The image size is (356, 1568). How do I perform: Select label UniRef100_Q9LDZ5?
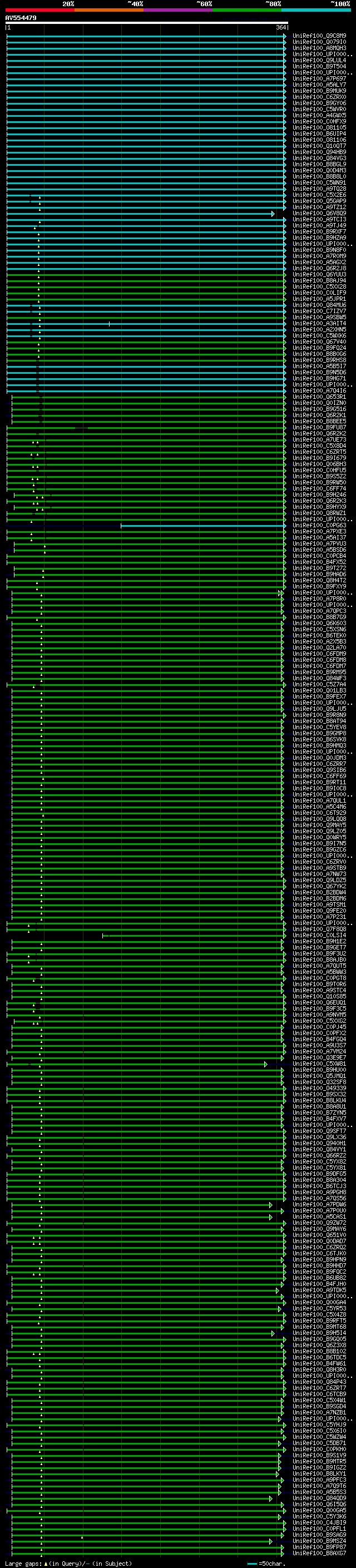[319, 880]
